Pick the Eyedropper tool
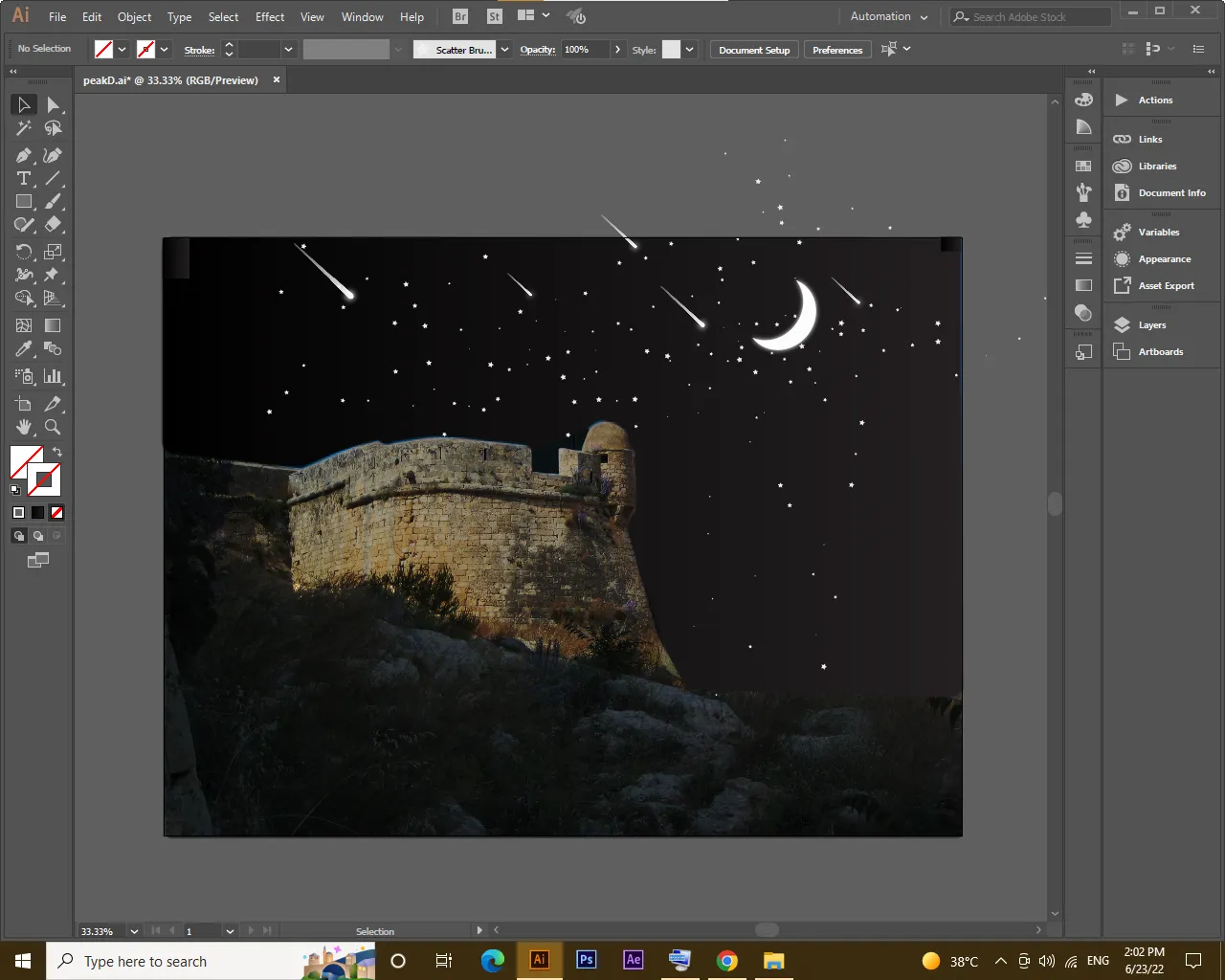This screenshot has height=980, width=1225. pos(24,349)
